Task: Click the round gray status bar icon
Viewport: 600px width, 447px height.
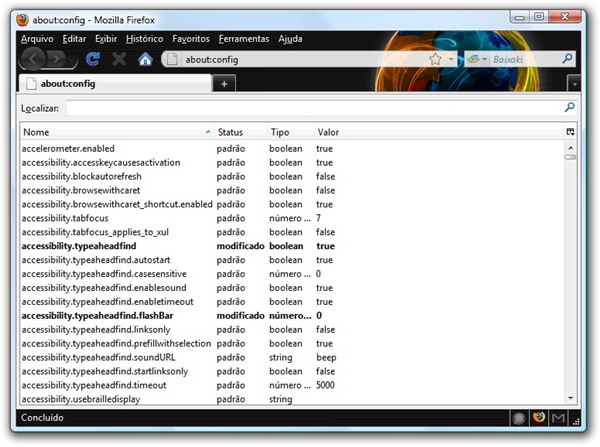Action: [x=519, y=418]
